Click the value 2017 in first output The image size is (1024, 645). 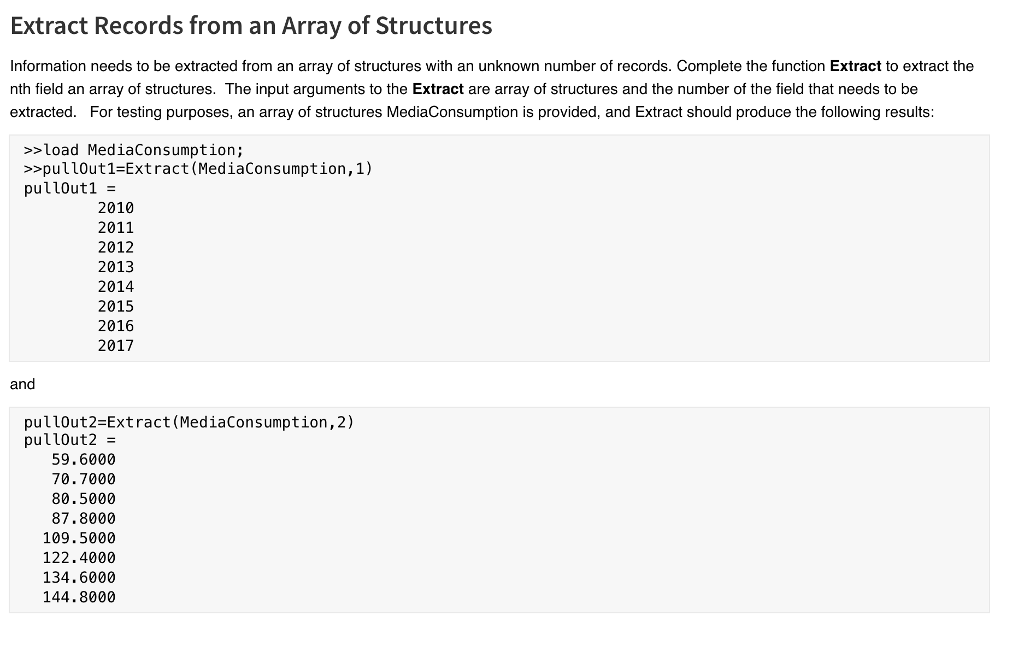point(116,345)
